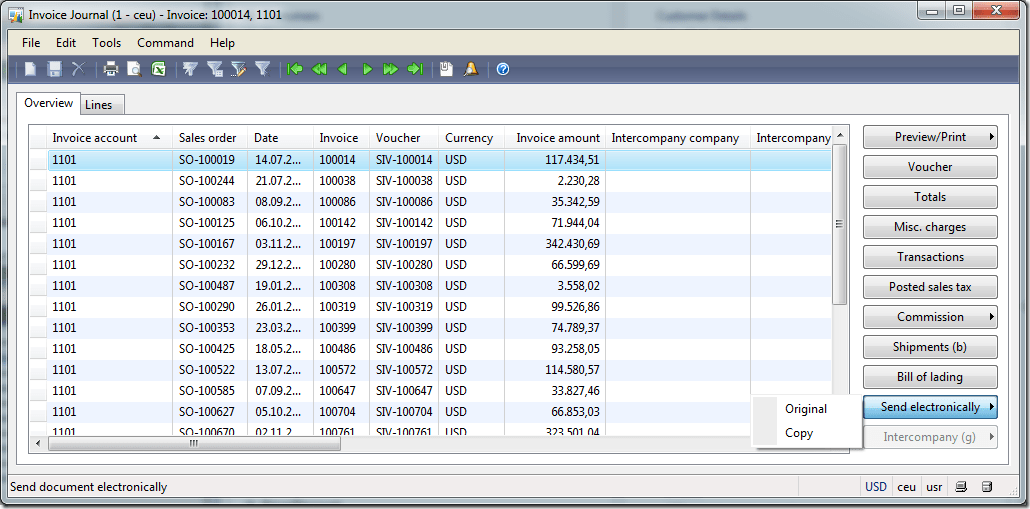
Task: Click the Print icon in toolbar
Action: 111,69
